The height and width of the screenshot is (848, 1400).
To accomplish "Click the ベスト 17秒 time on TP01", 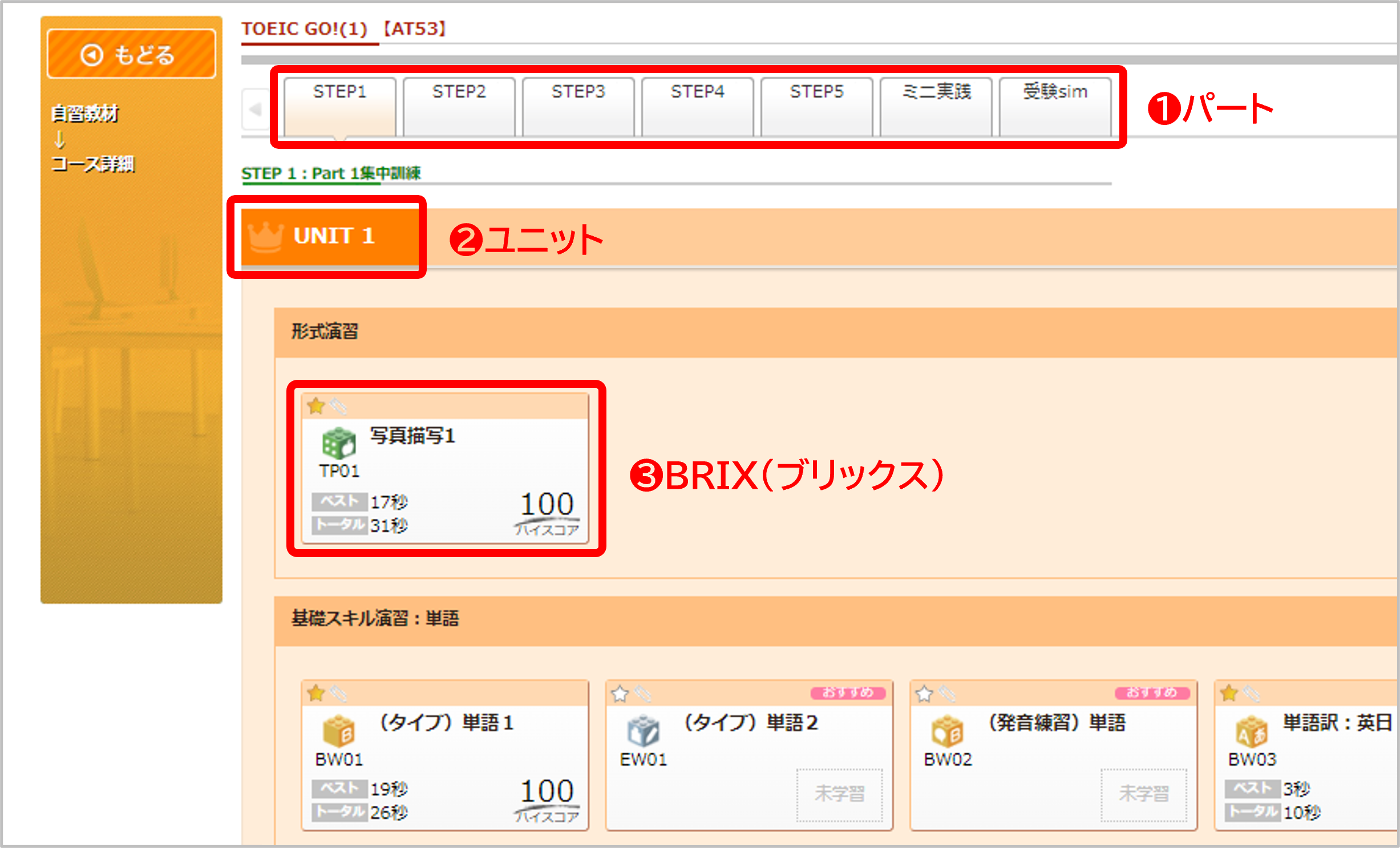I will point(360,502).
